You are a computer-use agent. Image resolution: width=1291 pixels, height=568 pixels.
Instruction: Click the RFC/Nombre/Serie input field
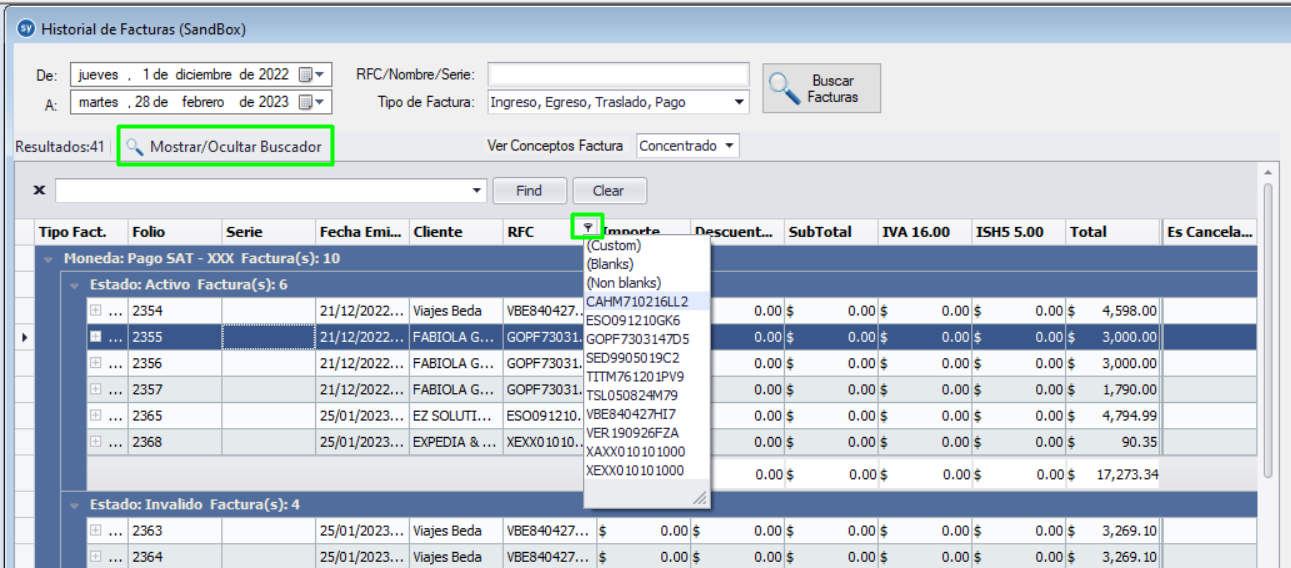pyautogui.click(x=618, y=75)
